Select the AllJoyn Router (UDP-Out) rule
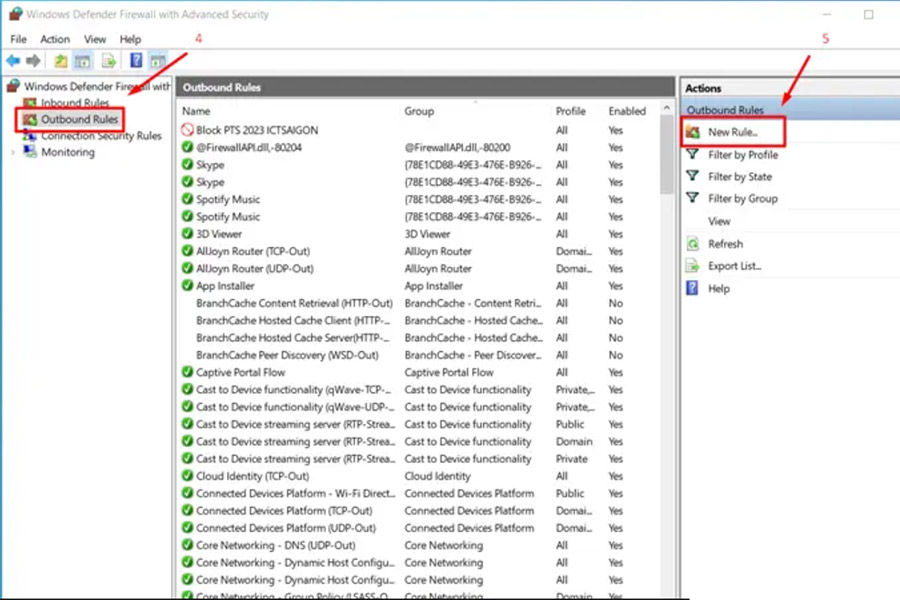This screenshot has width=900, height=600. (255, 269)
